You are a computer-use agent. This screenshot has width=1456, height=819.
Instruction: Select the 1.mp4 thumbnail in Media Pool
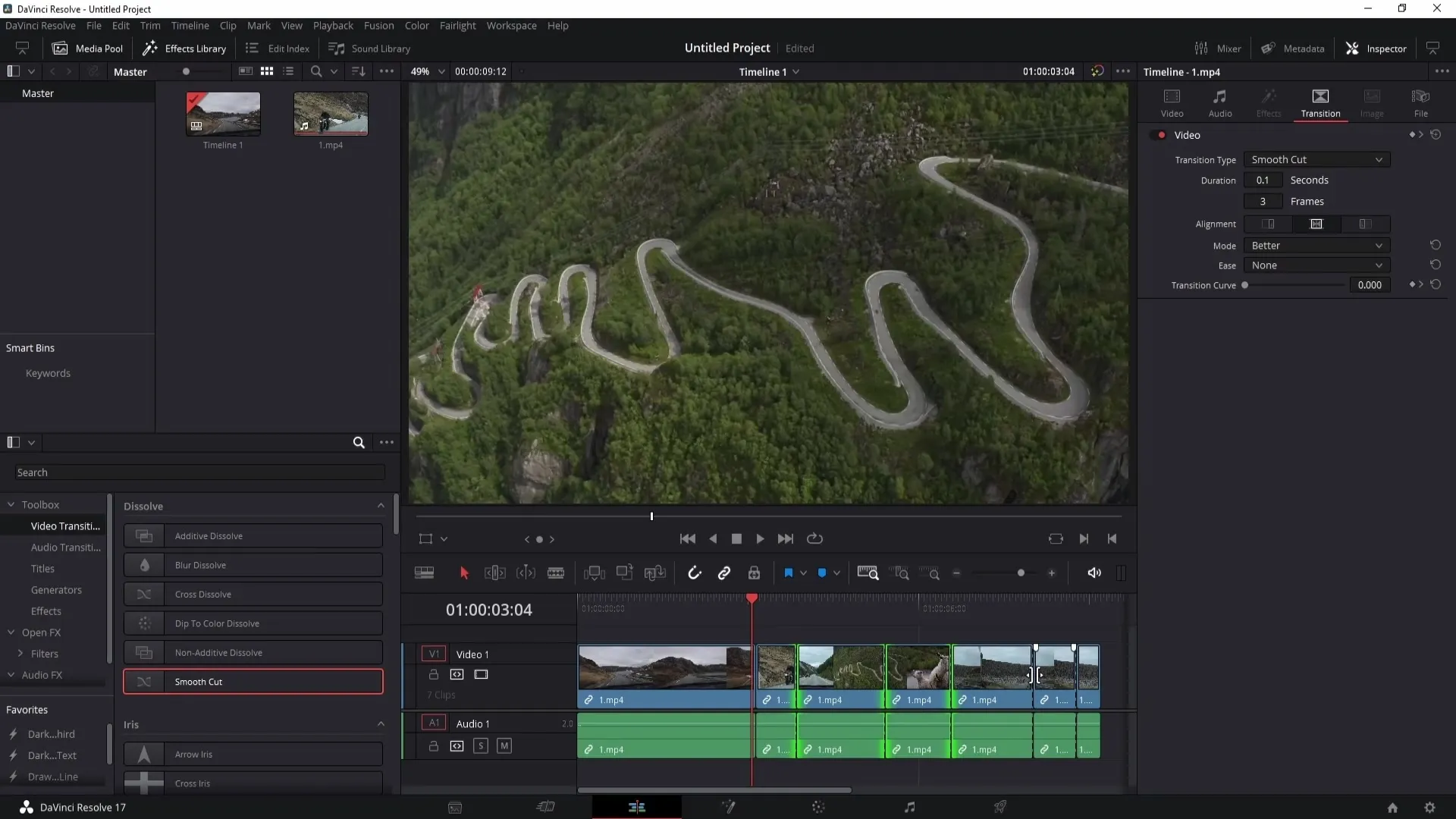tap(330, 113)
